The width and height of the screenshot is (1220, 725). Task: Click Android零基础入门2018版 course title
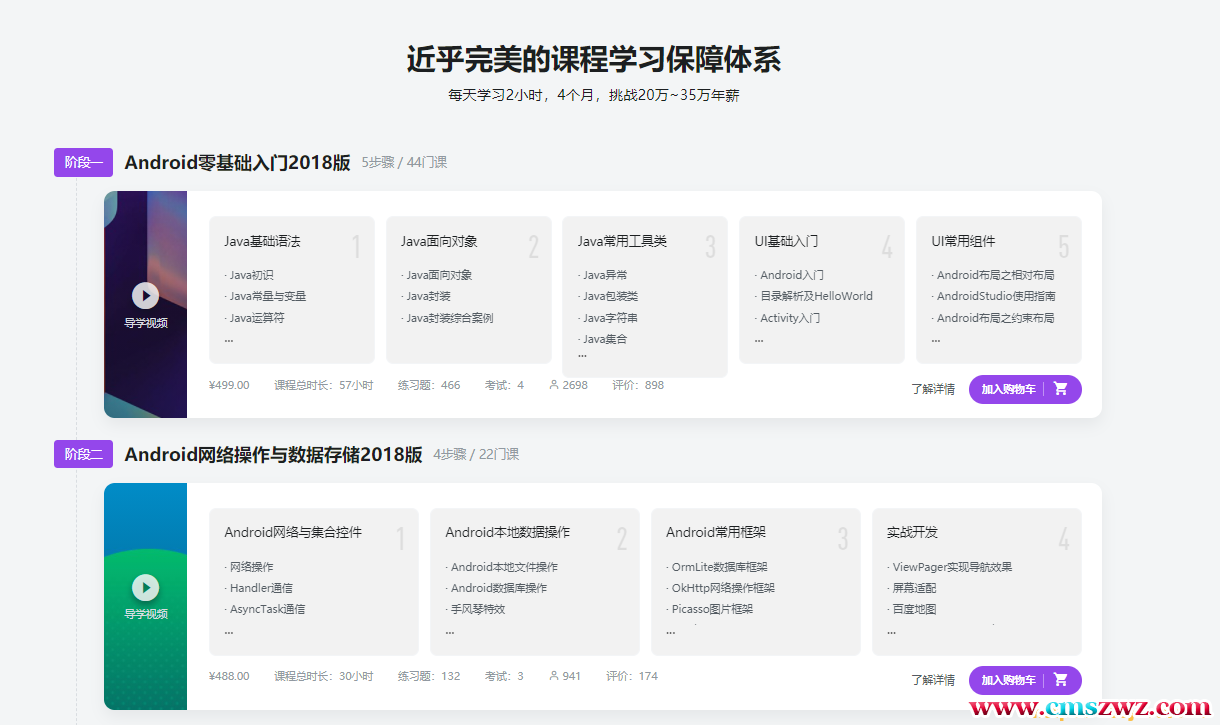(237, 163)
